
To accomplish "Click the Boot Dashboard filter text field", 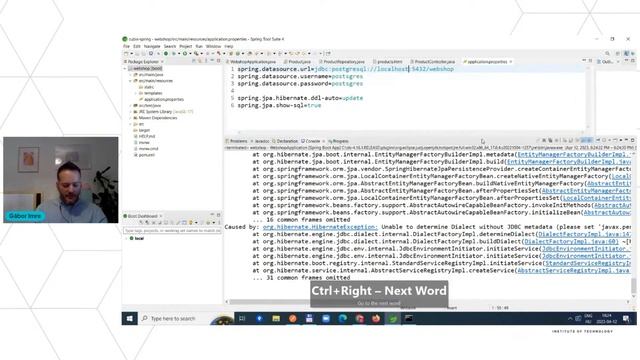I will [x=172, y=231].
